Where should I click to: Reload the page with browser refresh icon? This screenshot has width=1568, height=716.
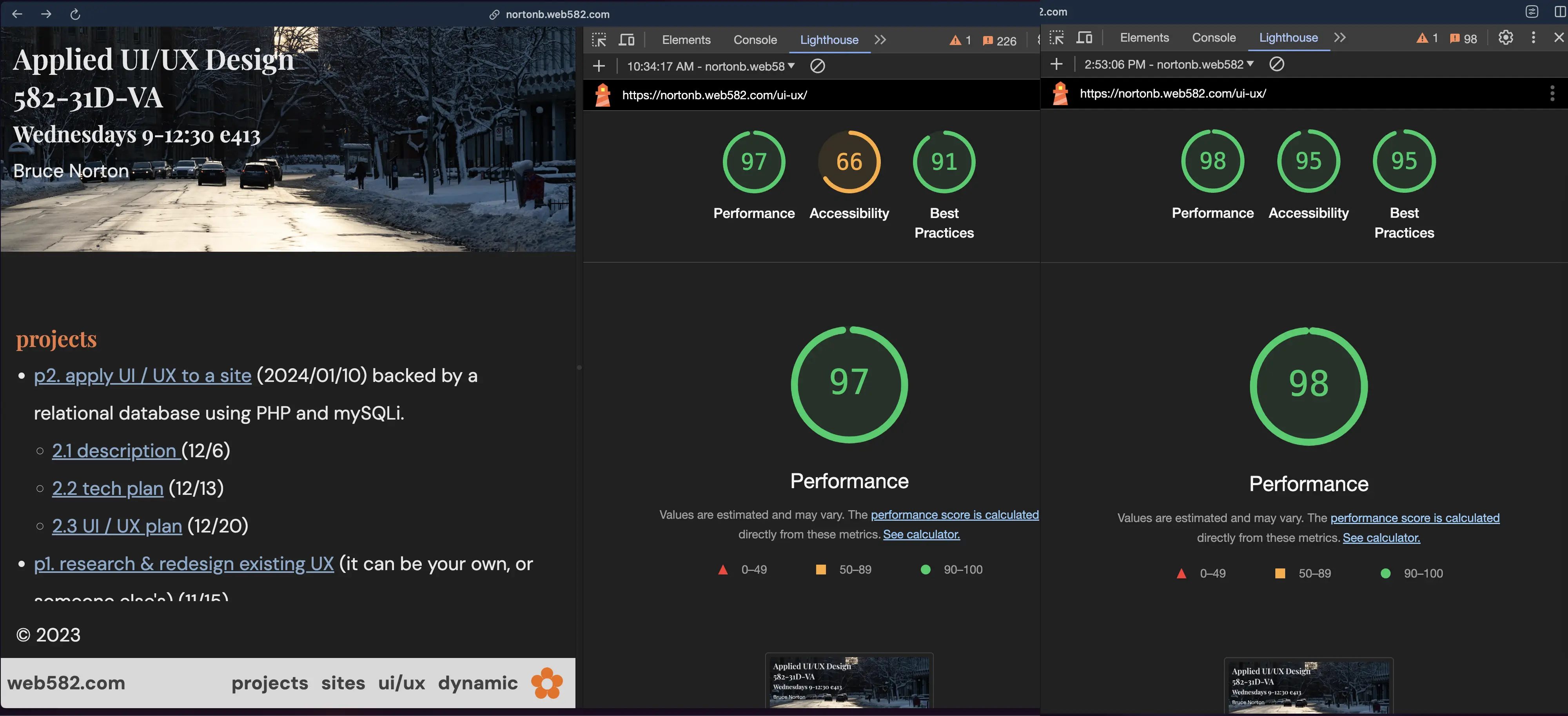pos(75,14)
